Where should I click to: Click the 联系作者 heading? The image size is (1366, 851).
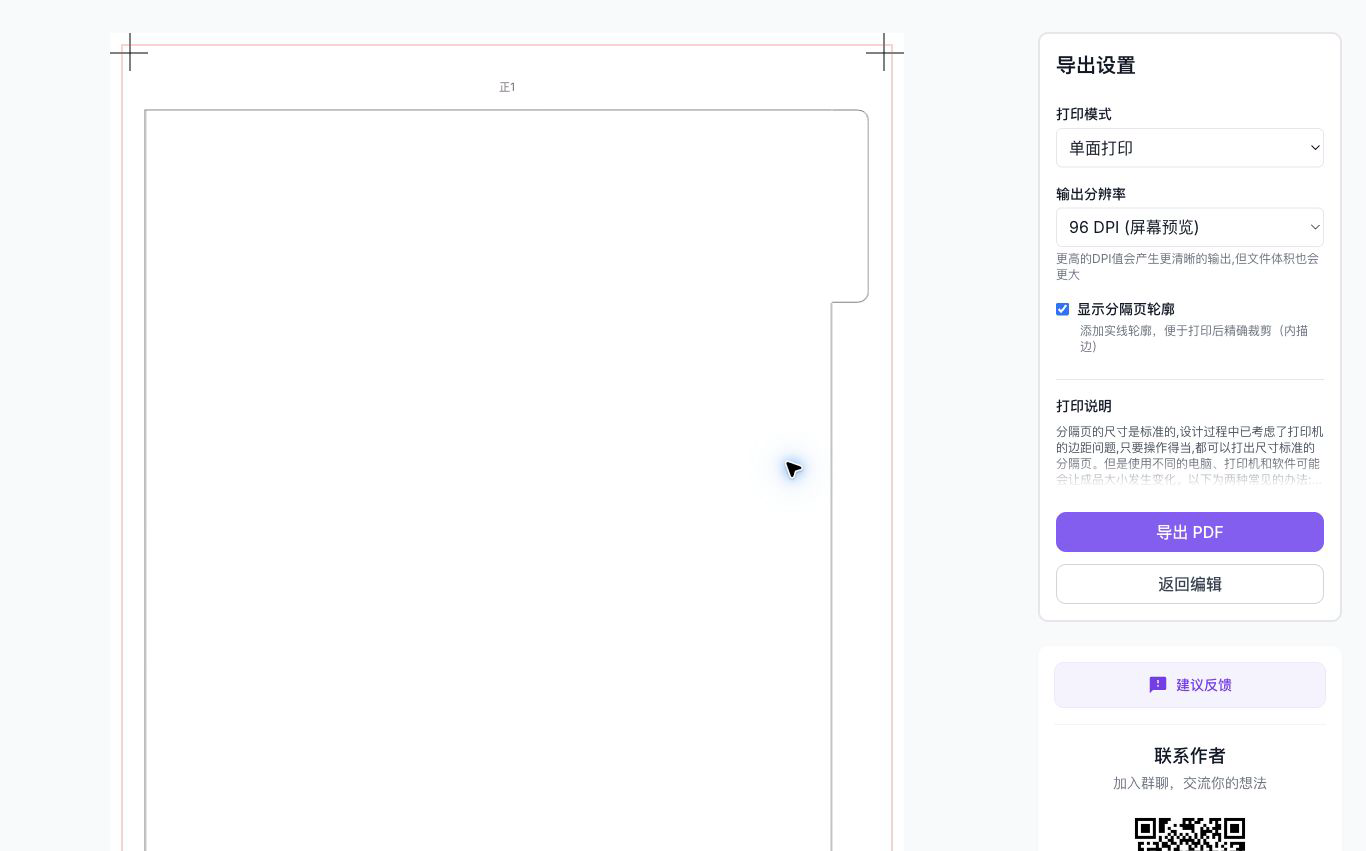click(1190, 756)
